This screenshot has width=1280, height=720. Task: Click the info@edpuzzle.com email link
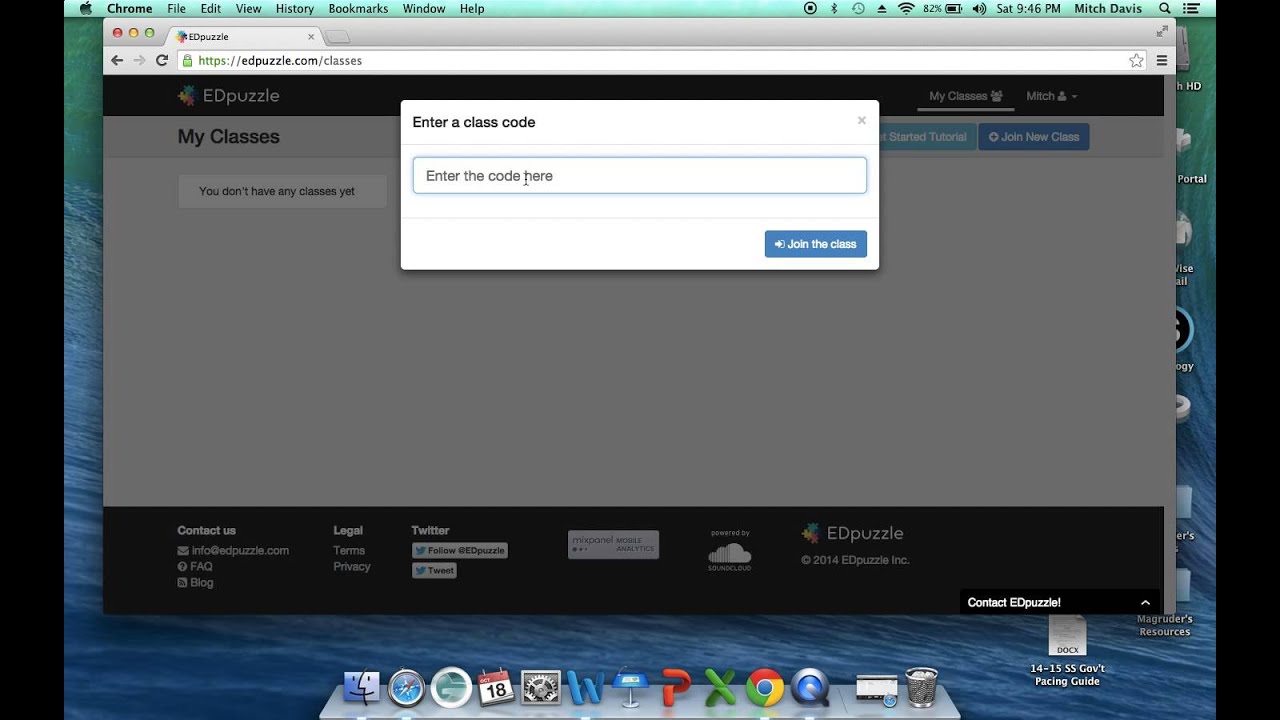click(240, 550)
